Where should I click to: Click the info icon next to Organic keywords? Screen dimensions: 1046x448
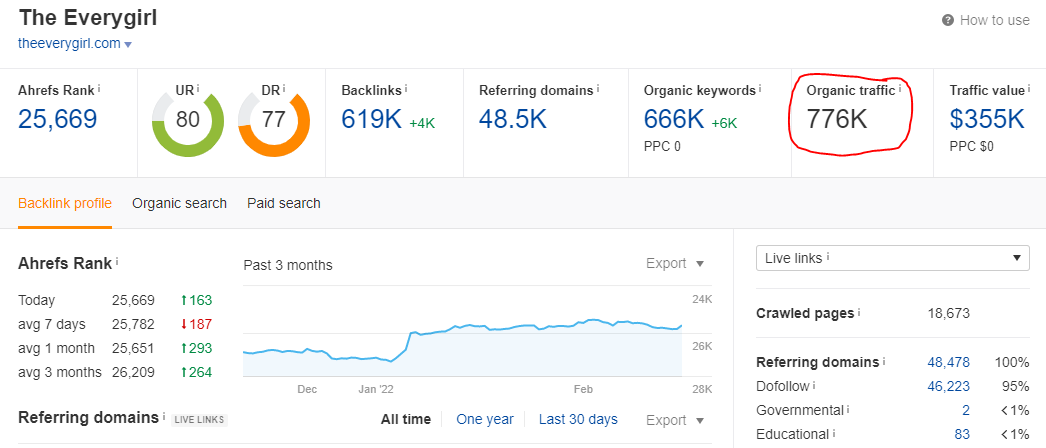pyautogui.click(x=760, y=88)
